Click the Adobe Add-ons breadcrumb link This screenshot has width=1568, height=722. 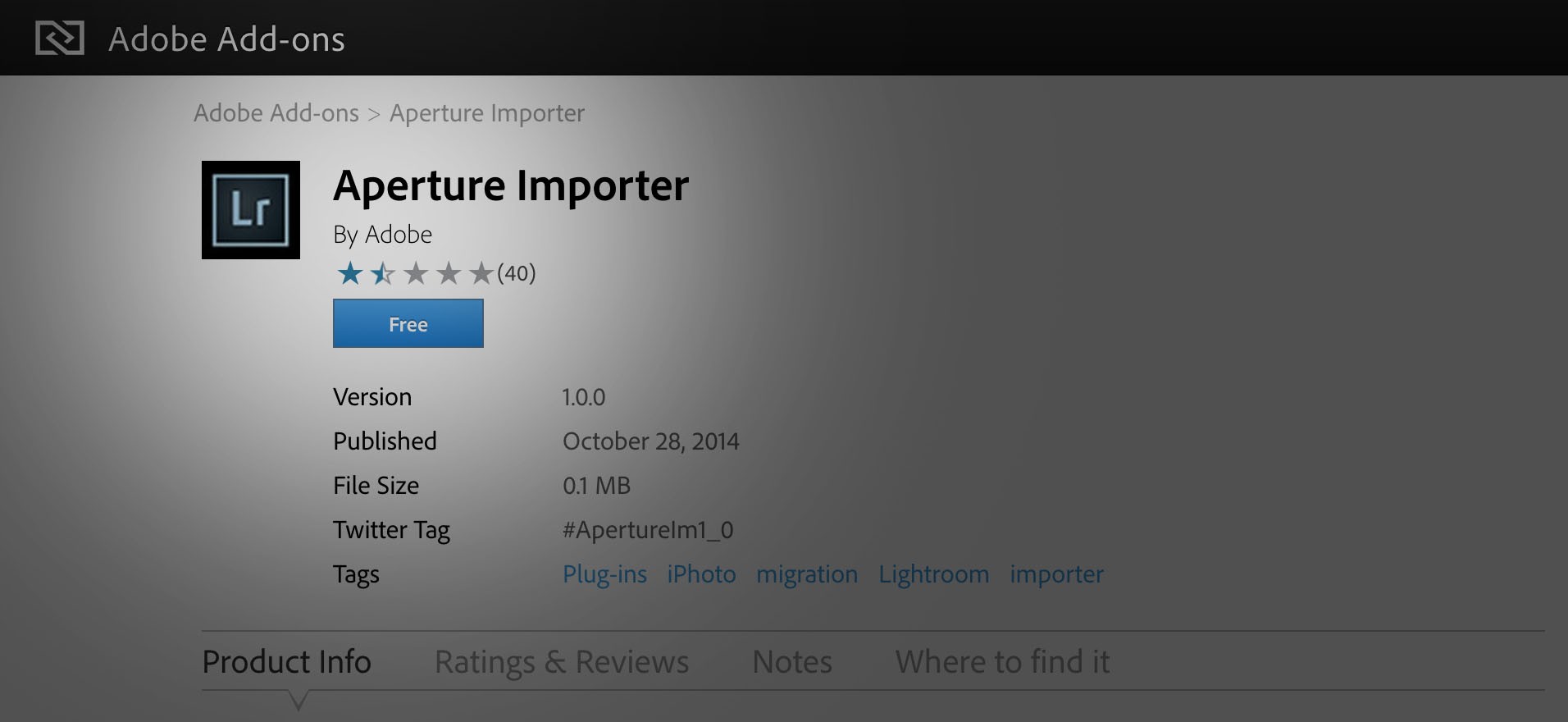pos(276,112)
